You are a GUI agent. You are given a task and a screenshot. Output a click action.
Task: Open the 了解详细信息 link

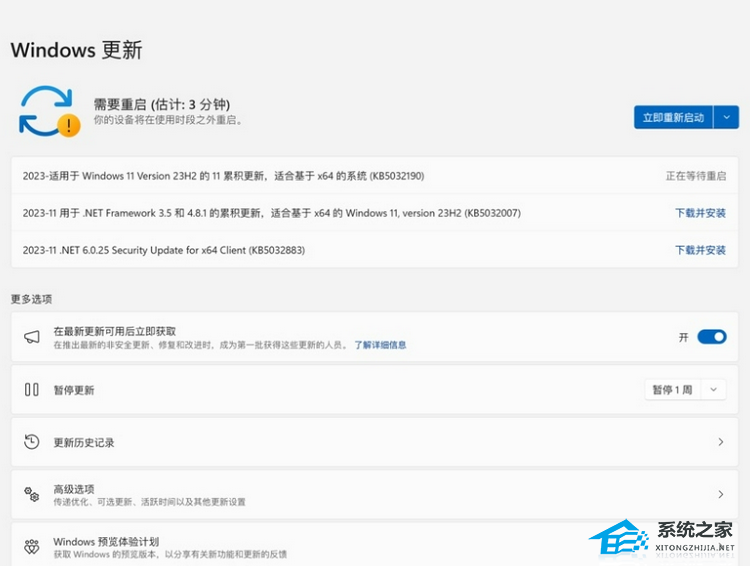coord(380,345)
